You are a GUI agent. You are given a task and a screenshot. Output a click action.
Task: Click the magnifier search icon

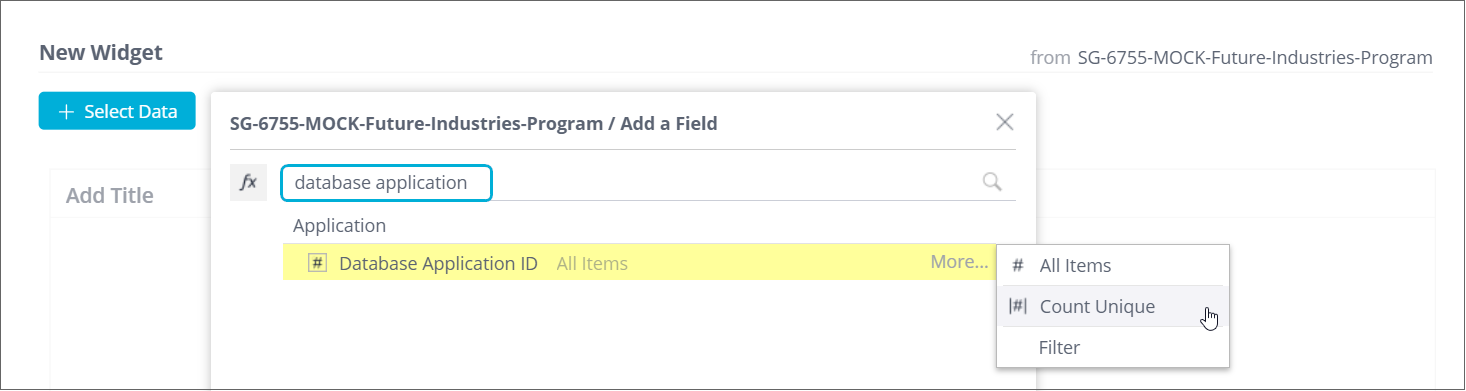click(992, 182)
